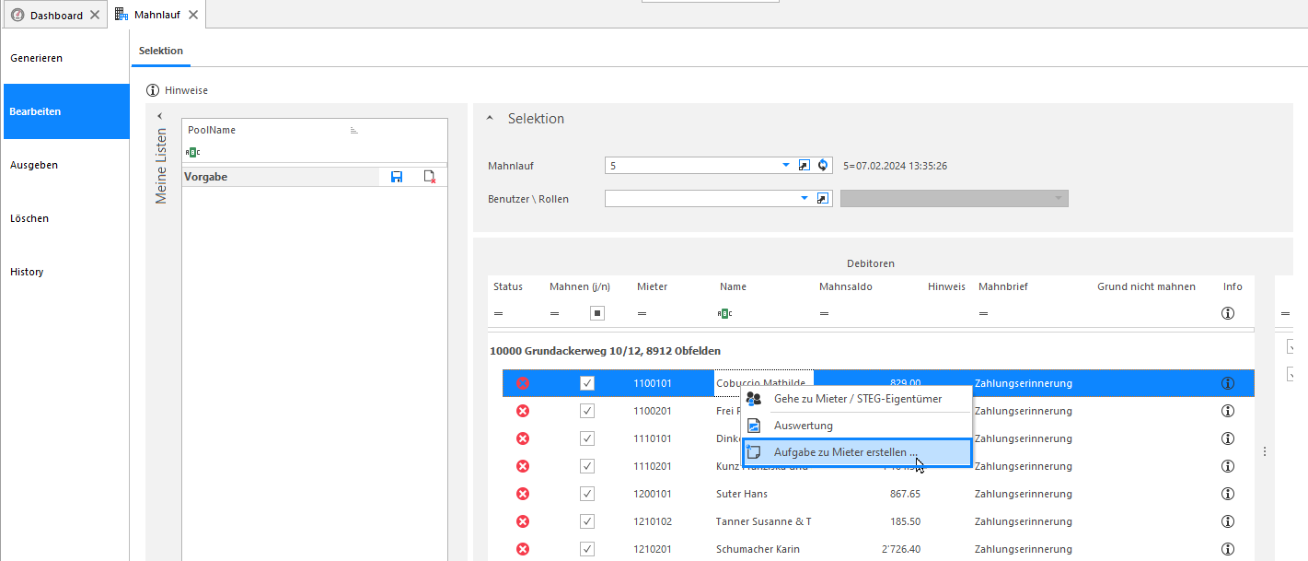Click red status icon for tenant 1100101
The image size is (1308, 561).
tap(522, 383)
